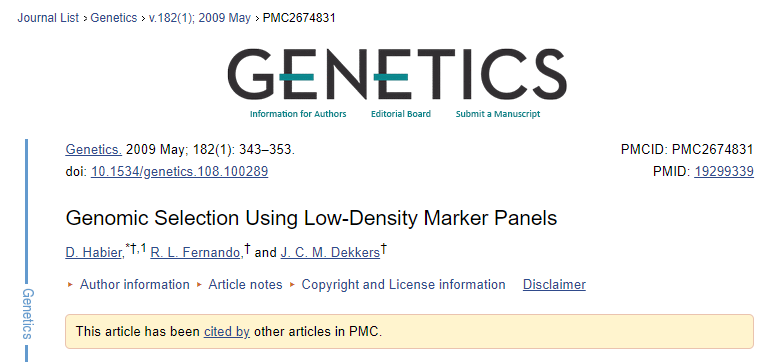782x363 pixels.
Task: Open the Genetics breadcrumb link
Action: click(x=114, y=18)
